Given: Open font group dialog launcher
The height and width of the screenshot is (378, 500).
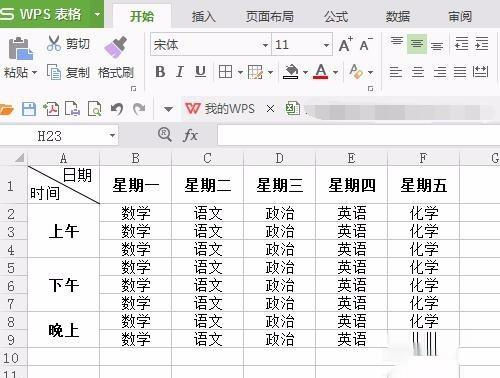Looking at the screenshot, I should coord(370,89).
